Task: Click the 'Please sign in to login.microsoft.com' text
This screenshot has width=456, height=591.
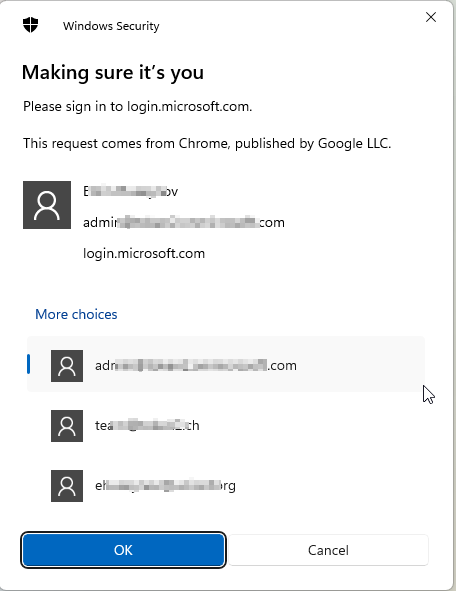Action: [x=138, y=106]
